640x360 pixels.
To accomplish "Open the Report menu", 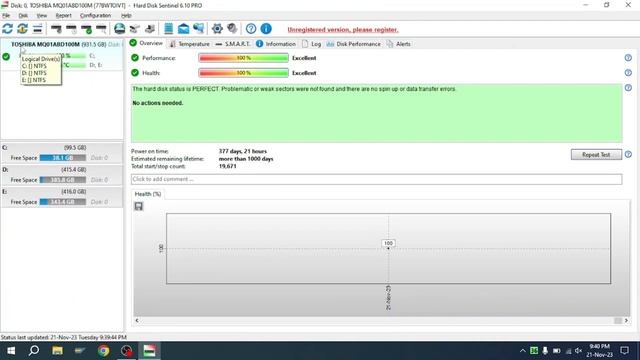I will pos(63,16).
